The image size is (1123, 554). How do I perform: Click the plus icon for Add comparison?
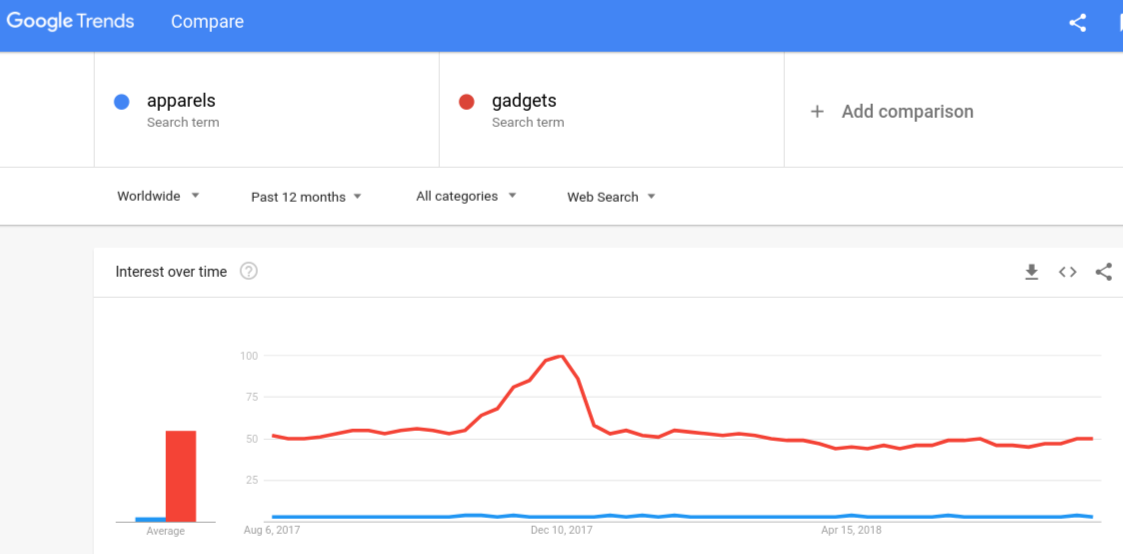pyautogui.click(x=817, y=112)
